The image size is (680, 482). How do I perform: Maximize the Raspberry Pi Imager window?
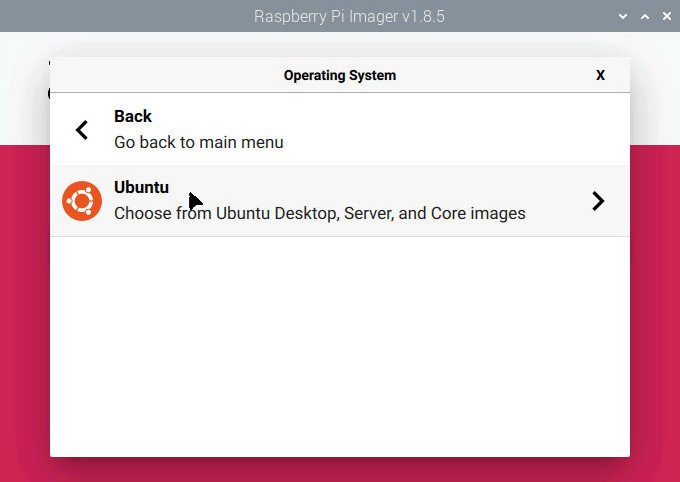(645, 16)
